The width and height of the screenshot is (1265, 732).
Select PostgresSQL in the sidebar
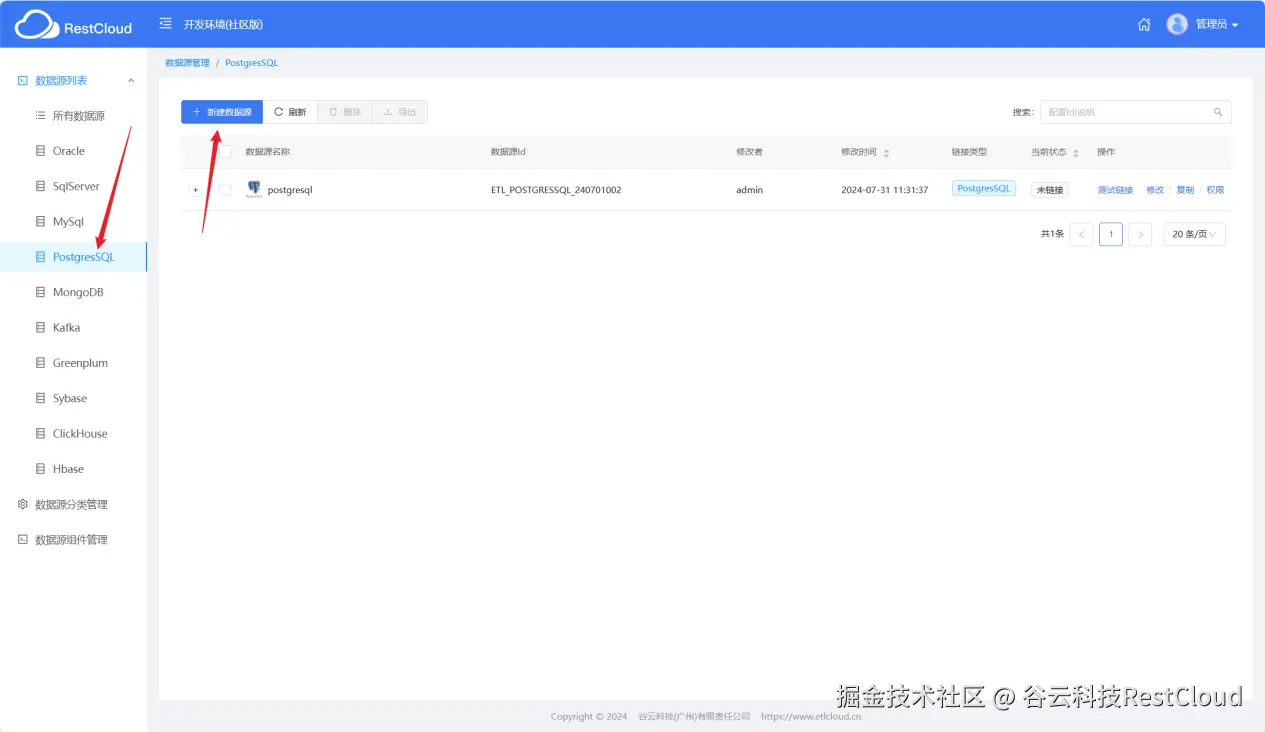pos(74,257)
